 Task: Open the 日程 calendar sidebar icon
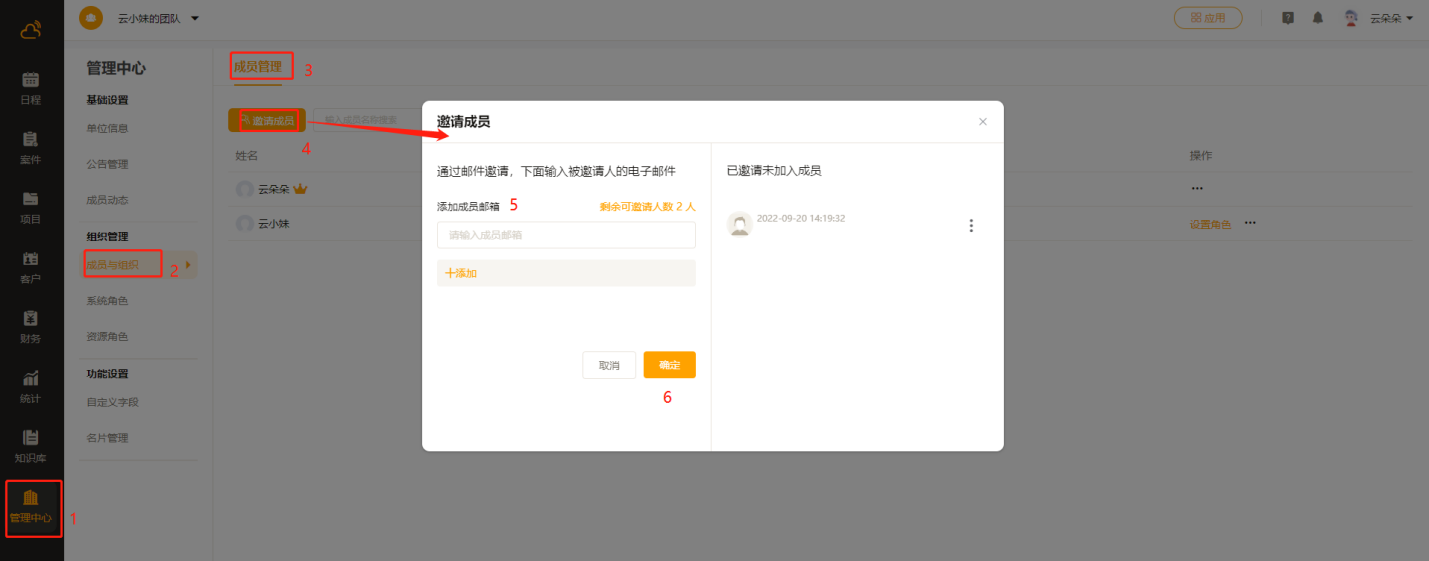pyautogui.click(x=30, y=87)
